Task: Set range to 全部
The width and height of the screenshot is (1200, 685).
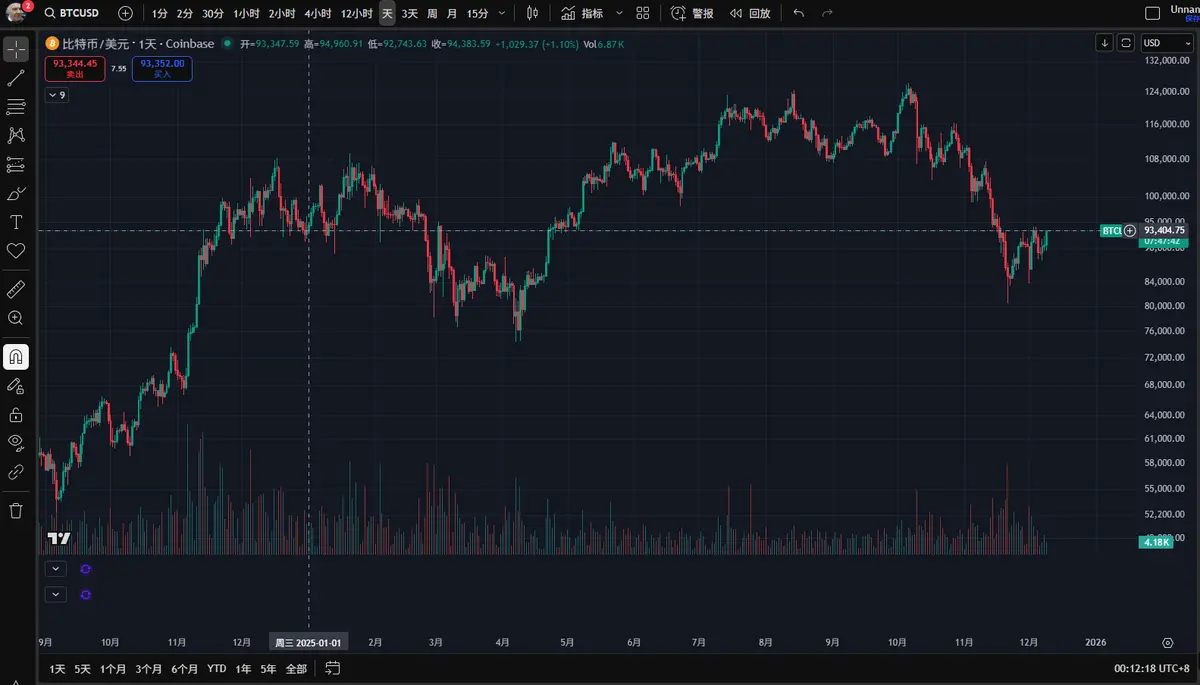Action: (x=296, y=669)
